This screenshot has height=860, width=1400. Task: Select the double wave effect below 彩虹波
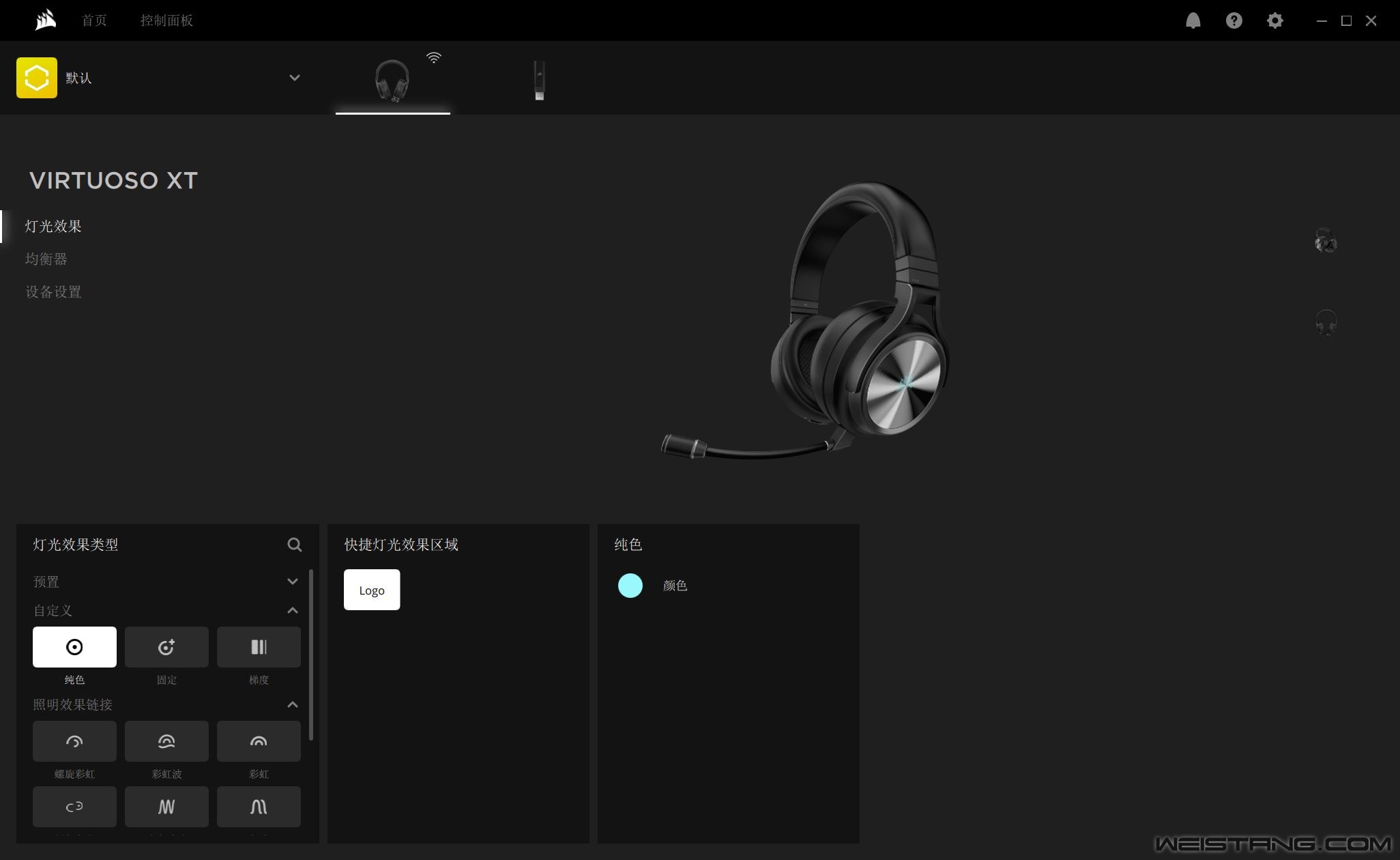click(x=166, y=807)
